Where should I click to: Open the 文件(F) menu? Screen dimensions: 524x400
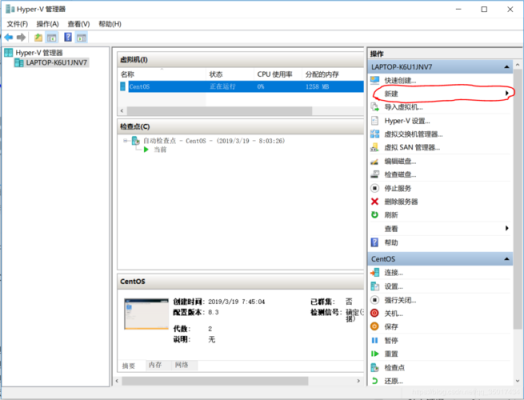17,24
